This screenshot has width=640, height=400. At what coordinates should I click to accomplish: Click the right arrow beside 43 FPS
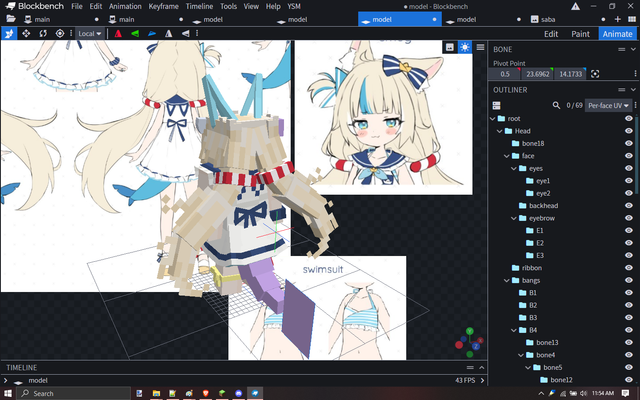pos(482,380)
